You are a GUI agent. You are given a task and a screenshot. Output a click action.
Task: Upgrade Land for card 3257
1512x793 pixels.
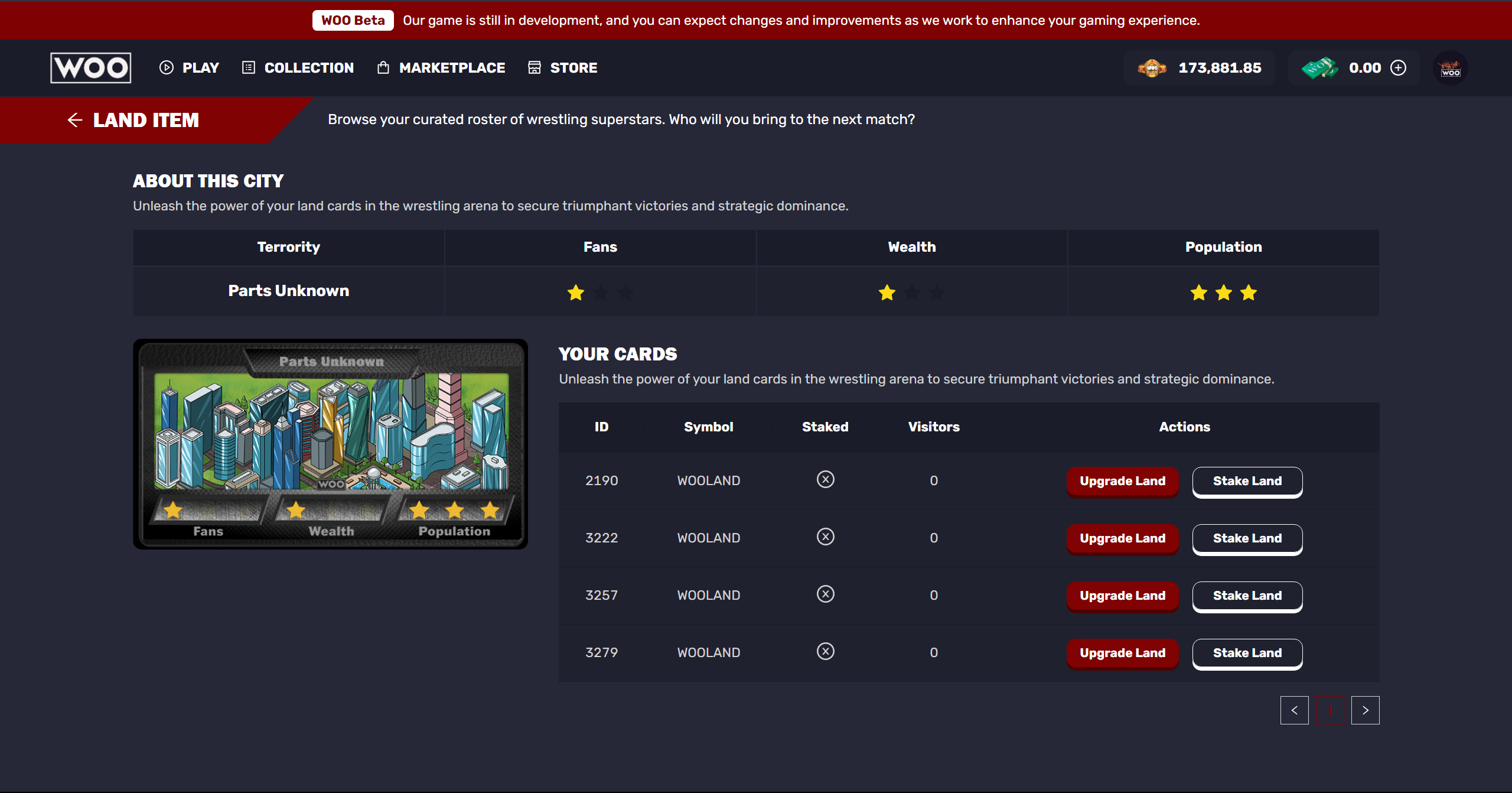pos(1122,596)
